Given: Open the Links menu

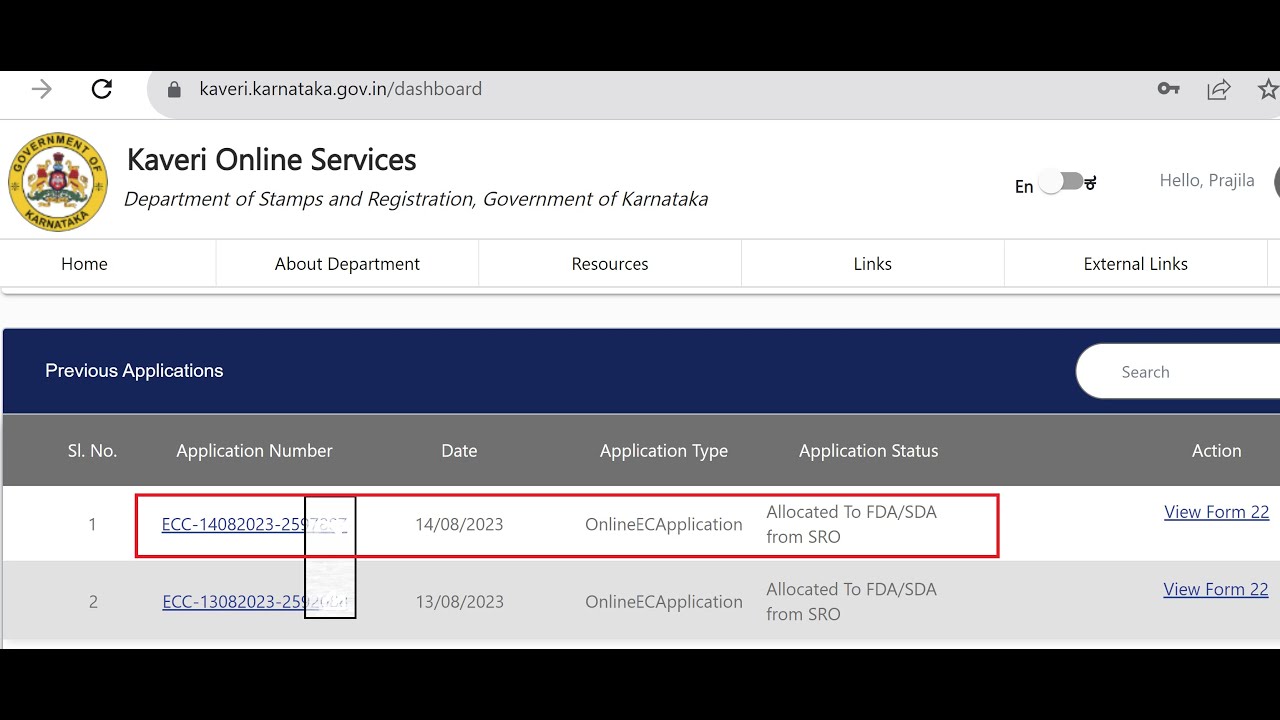Looking at the screenshot, I should (x=873, y=264).
